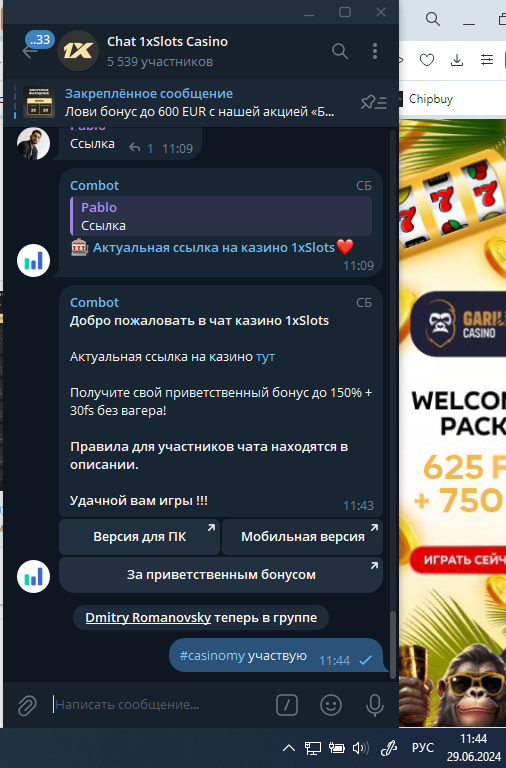Click За приветственным бонусом button
This screenshot has height=768, width=506.
coord(221,575)
